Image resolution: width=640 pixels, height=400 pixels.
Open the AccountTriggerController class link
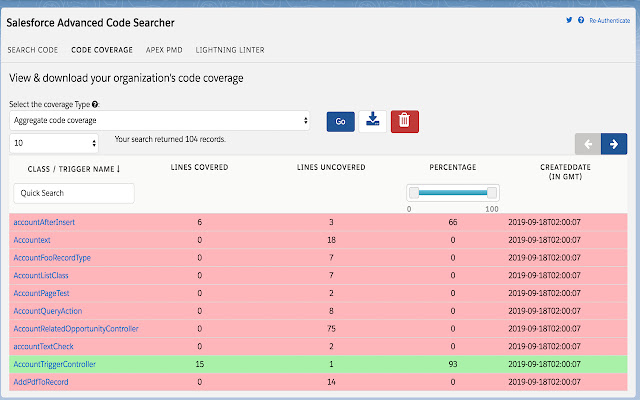pos(55,365)
